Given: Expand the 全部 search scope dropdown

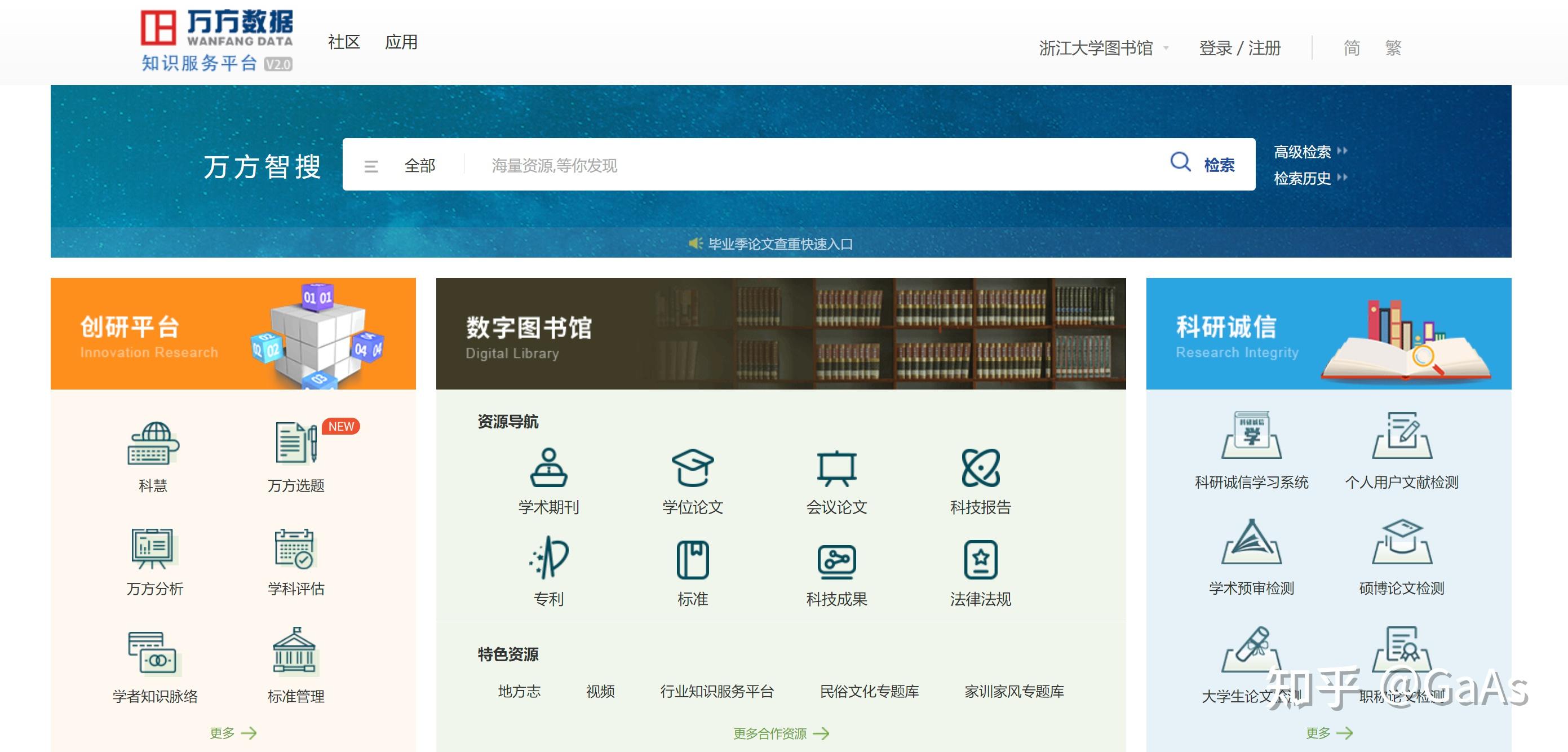Looking at the screenshot, I should click(420, 165).
